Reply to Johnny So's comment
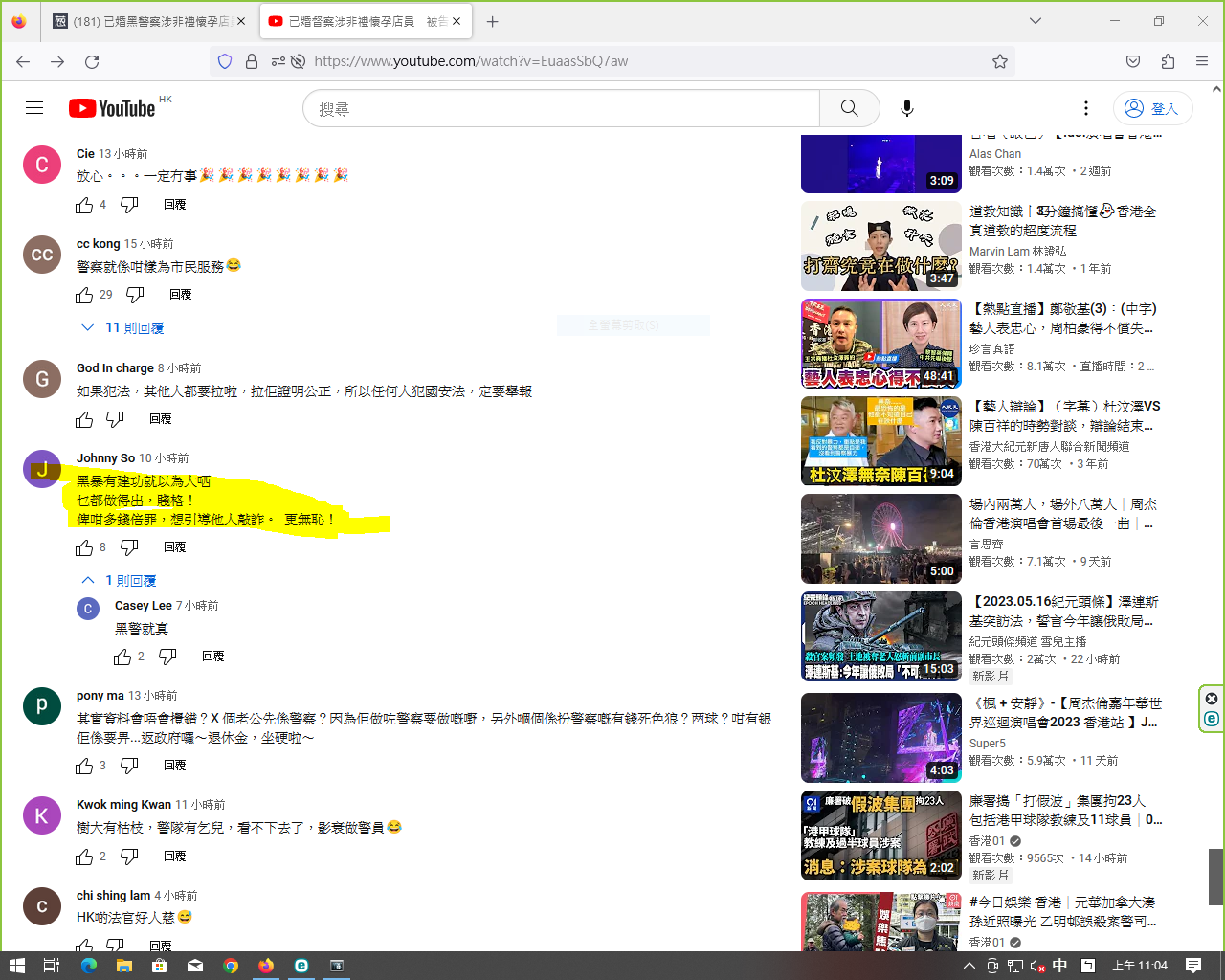The width and height of the screenshot is (1225, 980). 175,547
